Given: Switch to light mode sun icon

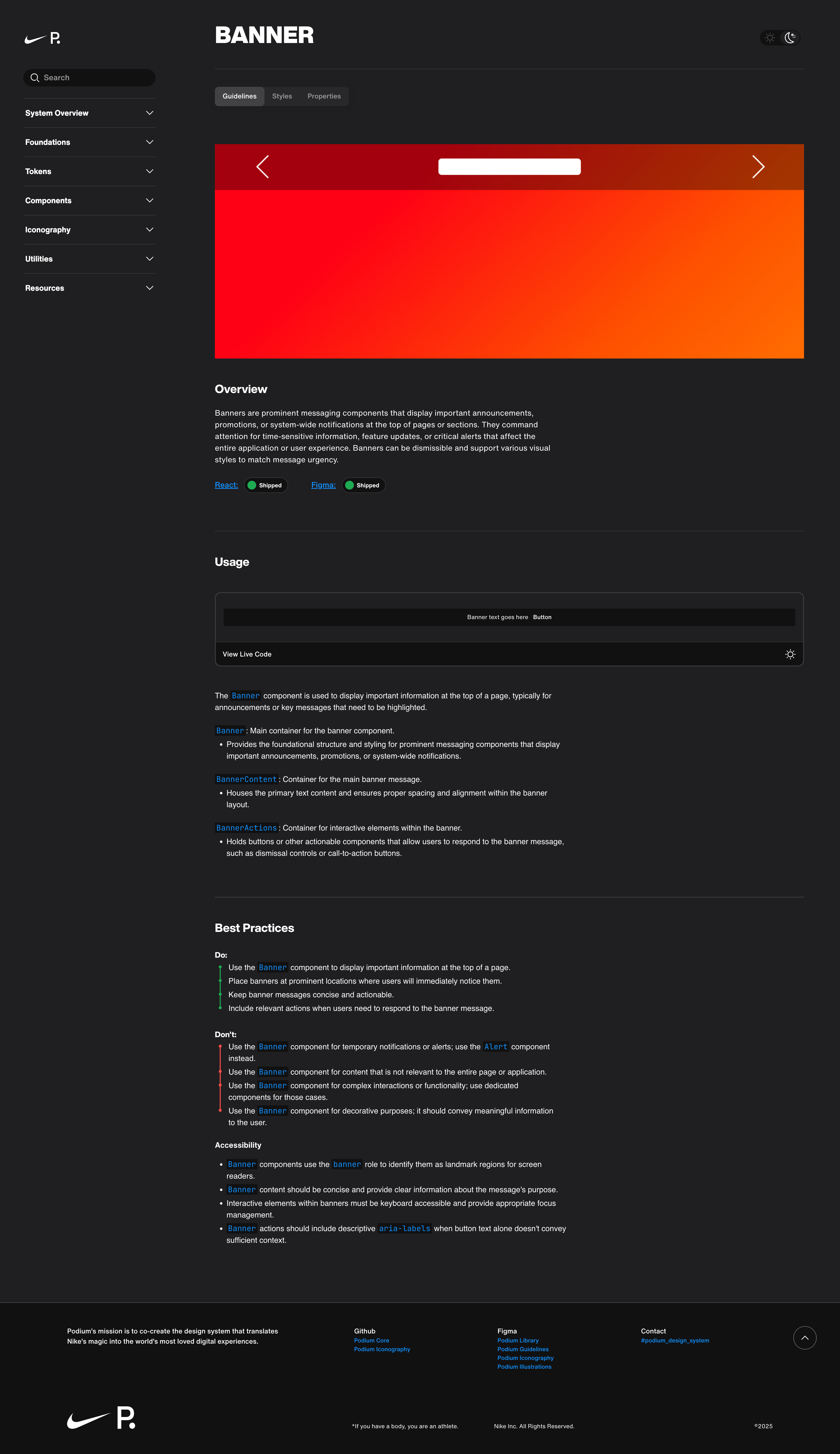Looking at the screenshot, I should click(x=770, y=38).
